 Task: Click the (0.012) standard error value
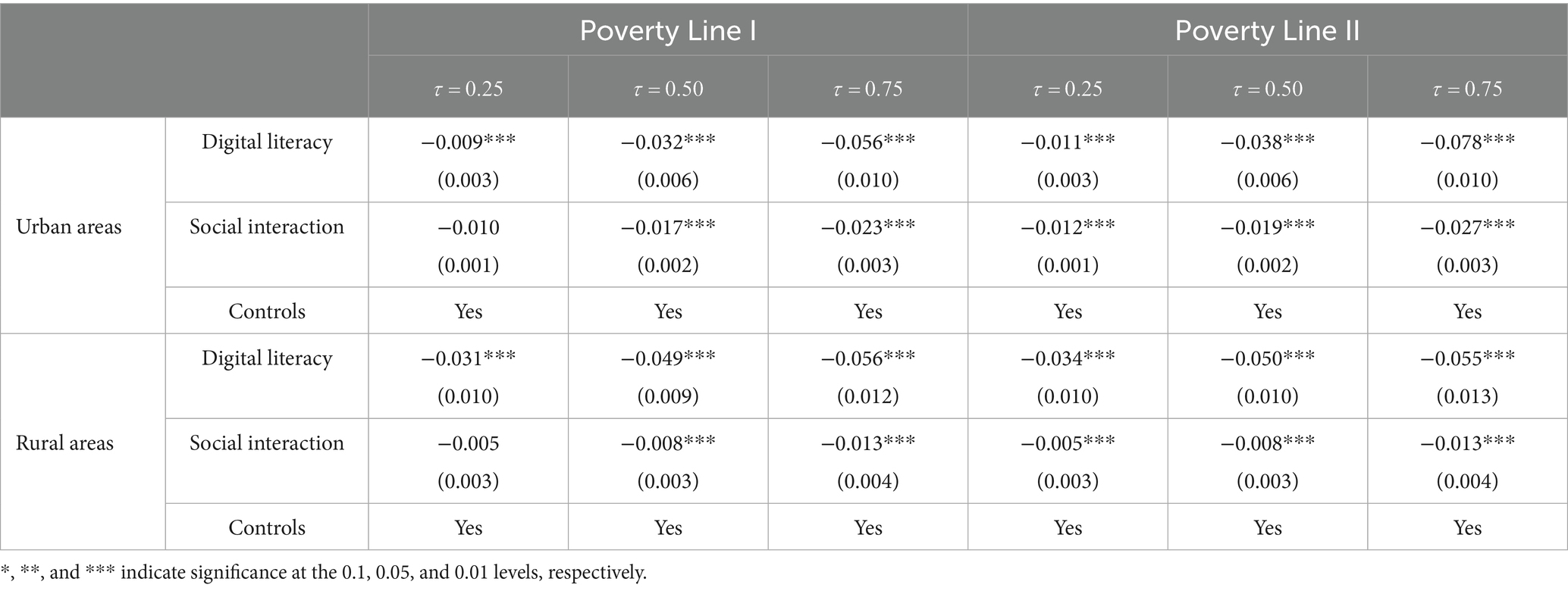pos(867,396)
